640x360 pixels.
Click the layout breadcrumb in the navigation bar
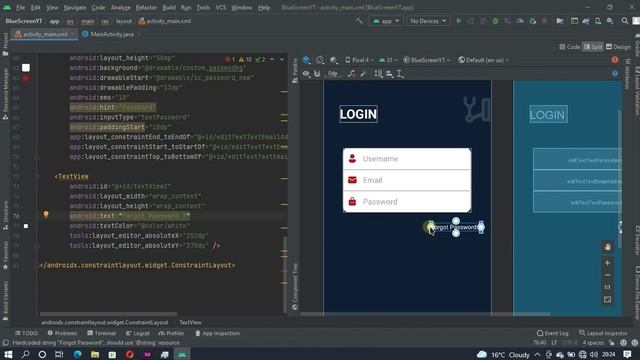coord(124,21)
